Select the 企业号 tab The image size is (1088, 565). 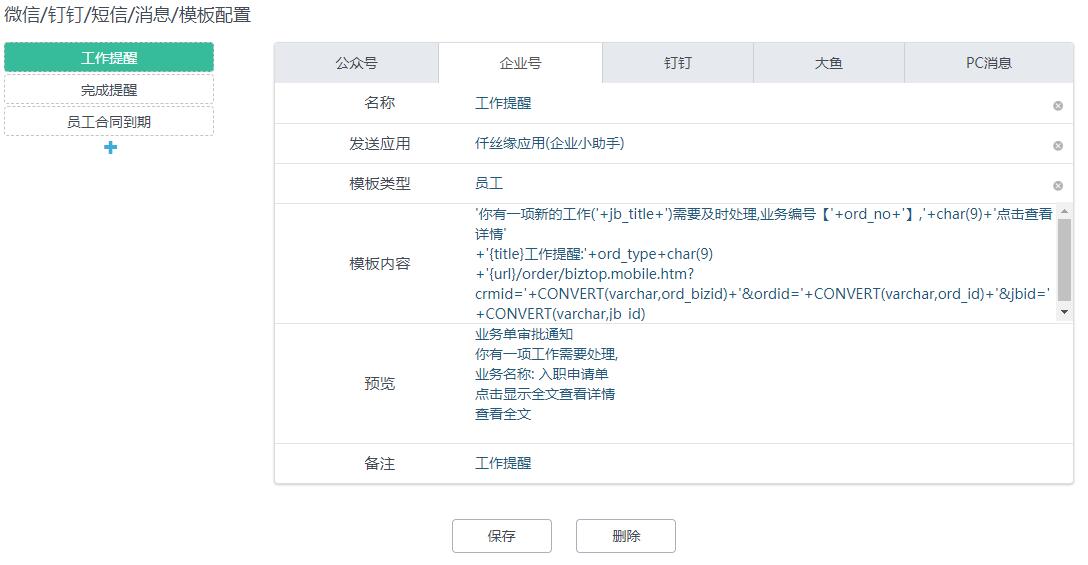coord(520,63)
